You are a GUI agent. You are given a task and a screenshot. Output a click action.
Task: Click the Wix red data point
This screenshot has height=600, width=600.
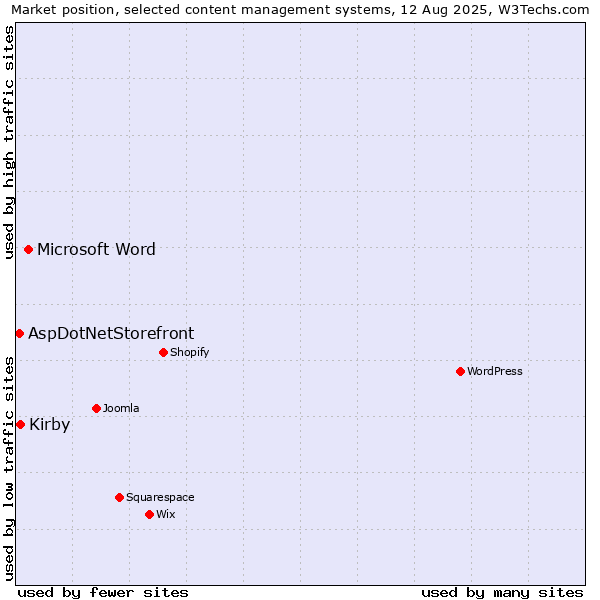click(x=150, y=515)
